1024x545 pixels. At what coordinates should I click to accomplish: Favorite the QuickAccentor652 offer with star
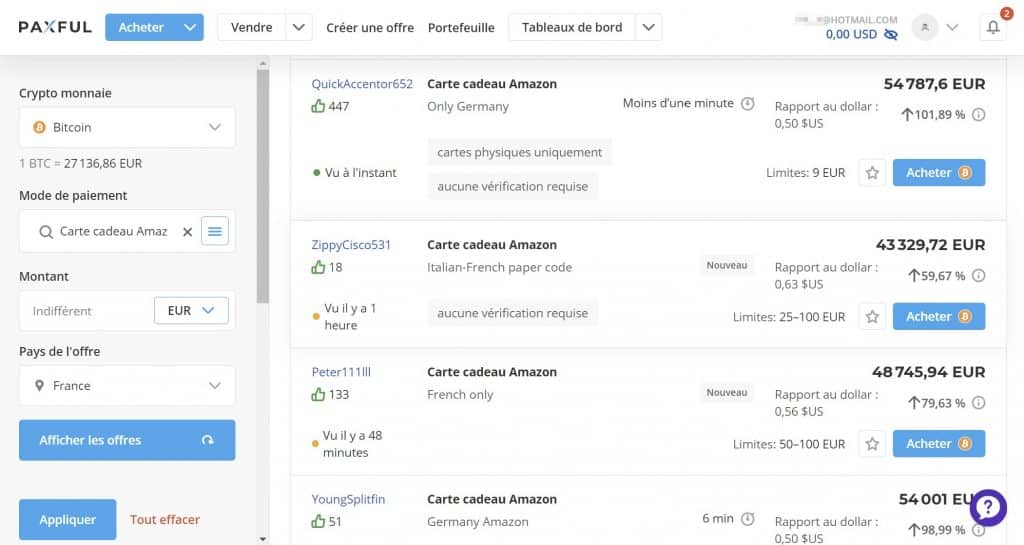coord(872,173)
